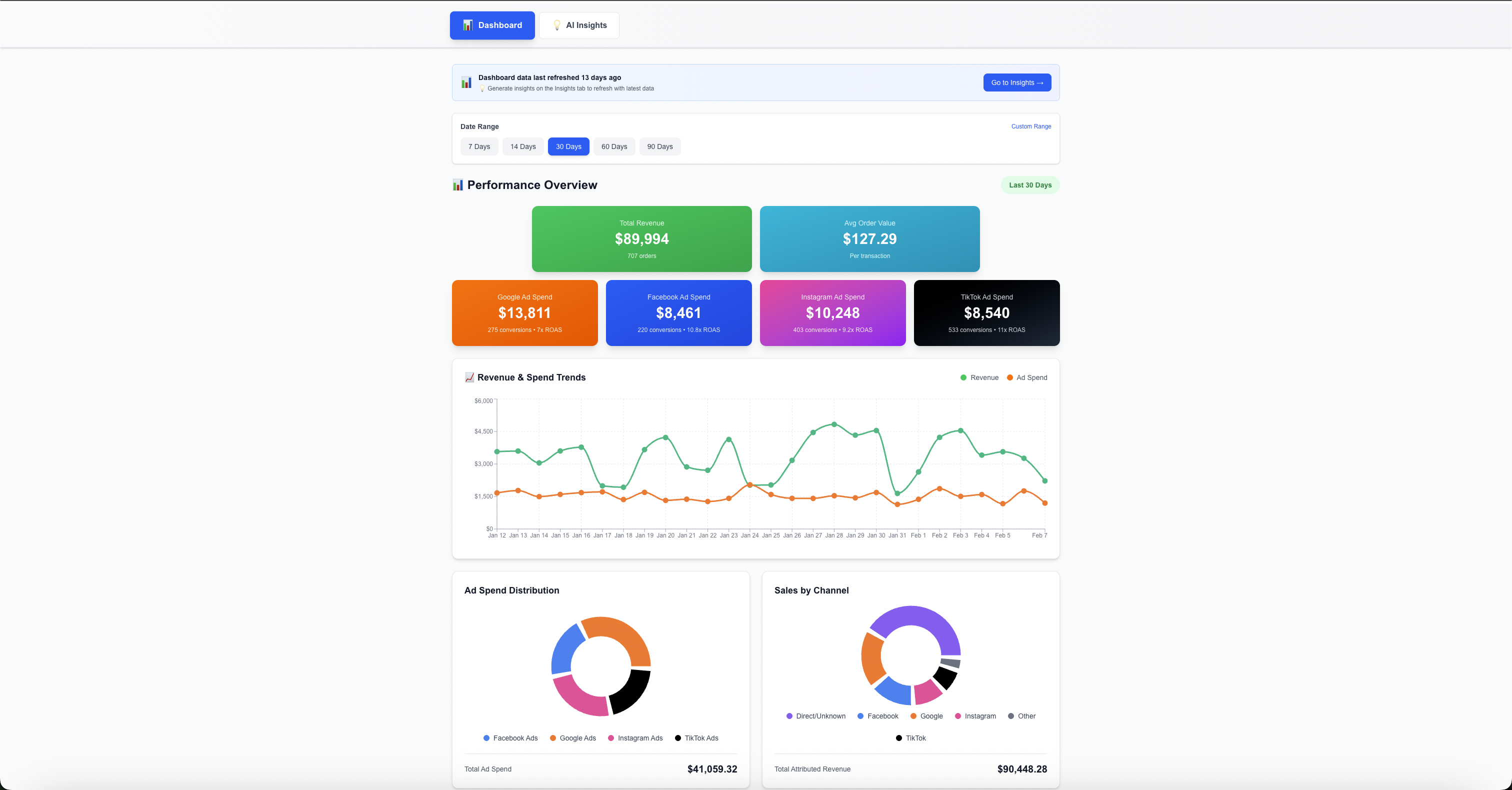Image resolution: width=1512 pixels, height=790 pixels.
Task: Select the Dashboard tab
Action: pos(492,25)
